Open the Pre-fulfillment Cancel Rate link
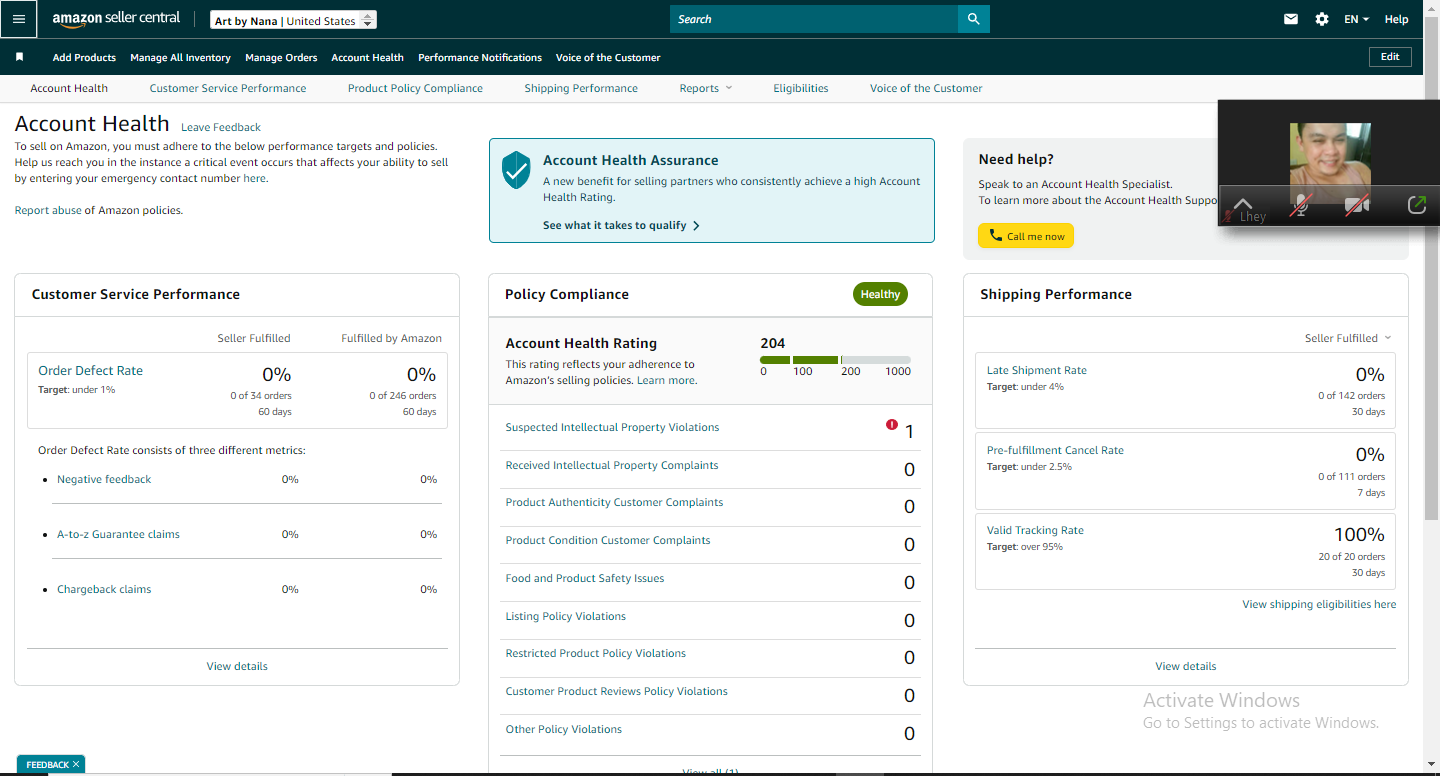The width and height of the screenshot is (1440, 776). coord(1055,450)
